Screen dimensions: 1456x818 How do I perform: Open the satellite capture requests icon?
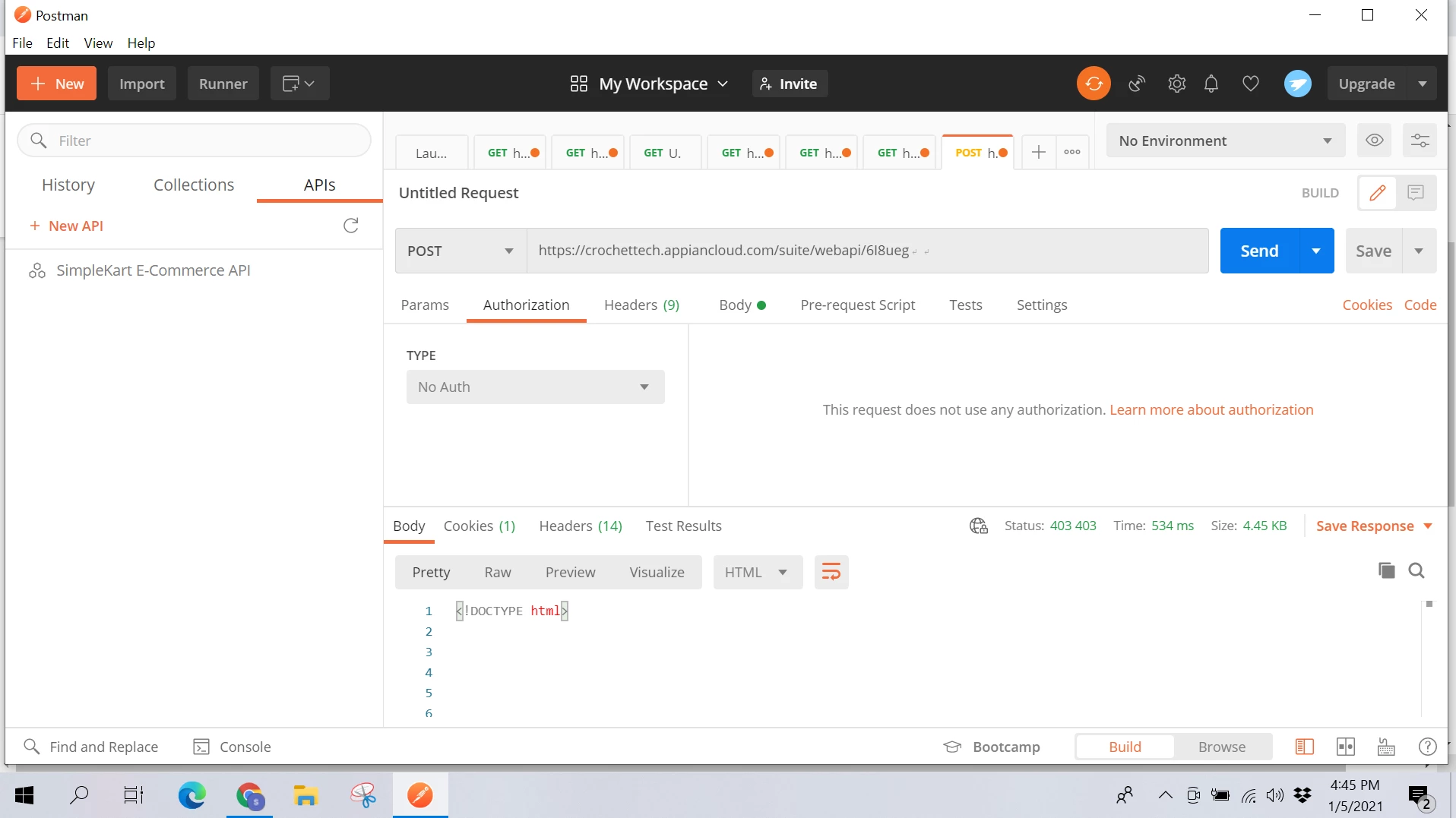pos(1137,84)
